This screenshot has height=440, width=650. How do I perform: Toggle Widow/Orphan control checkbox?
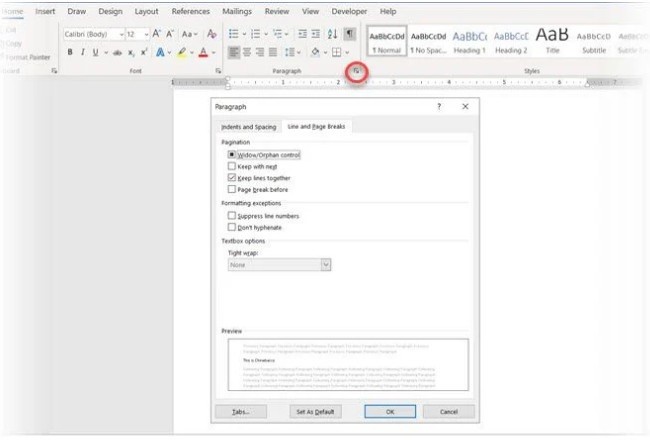click(x=232, y=155)
